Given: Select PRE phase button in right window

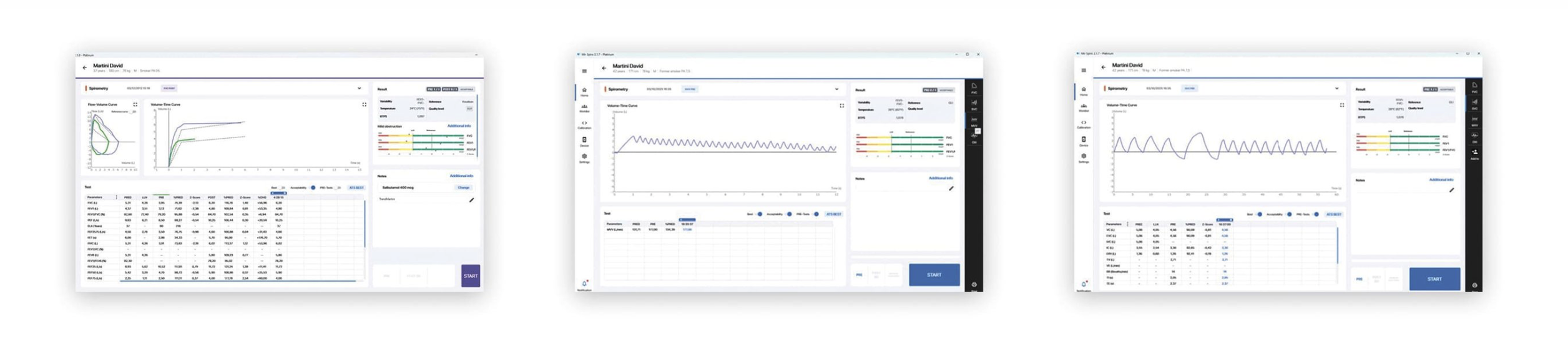Looking at the screenshot, I should (x=1360, y=279).
